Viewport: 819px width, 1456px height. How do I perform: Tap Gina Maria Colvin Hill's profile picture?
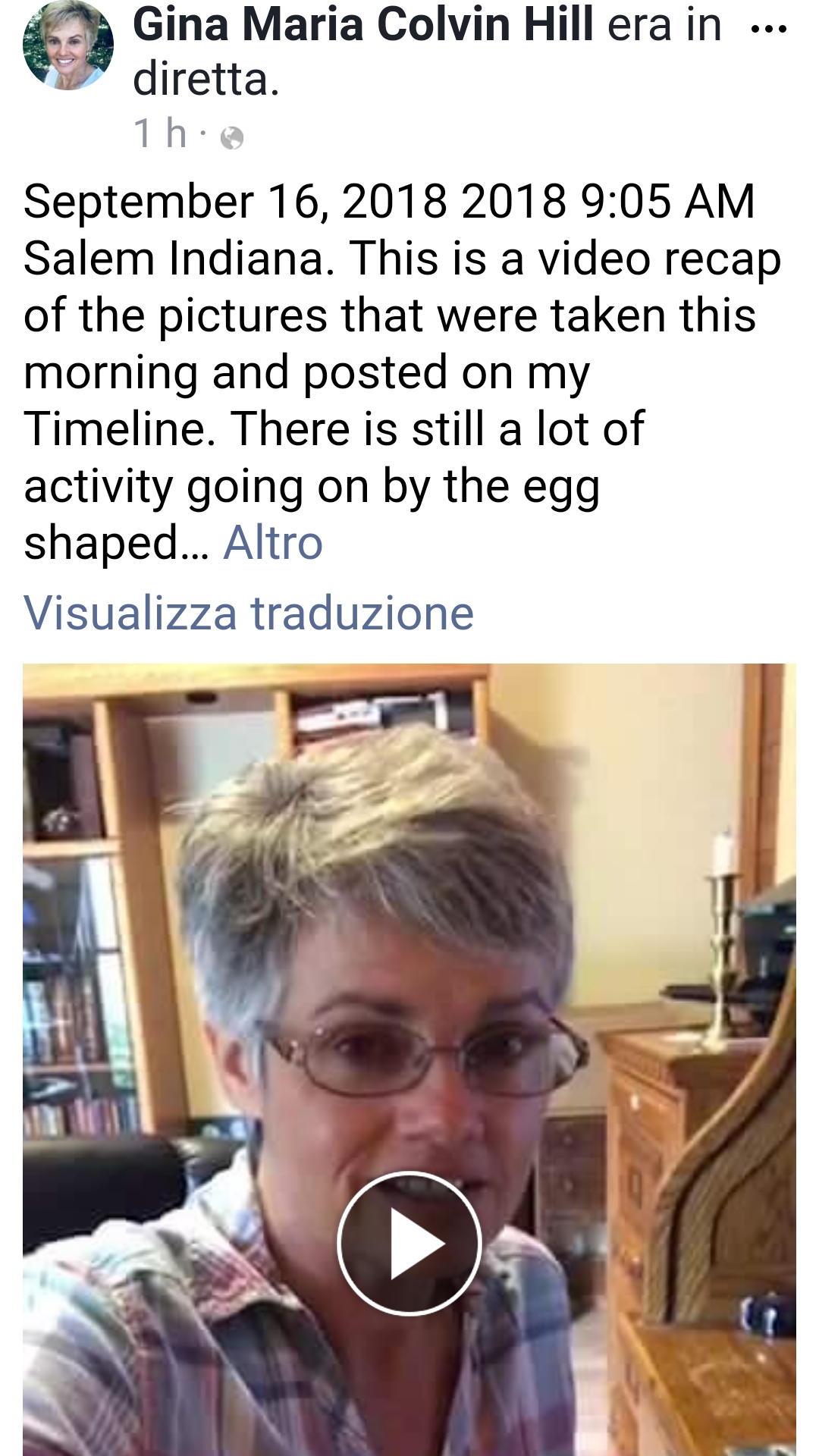point(68,45)
